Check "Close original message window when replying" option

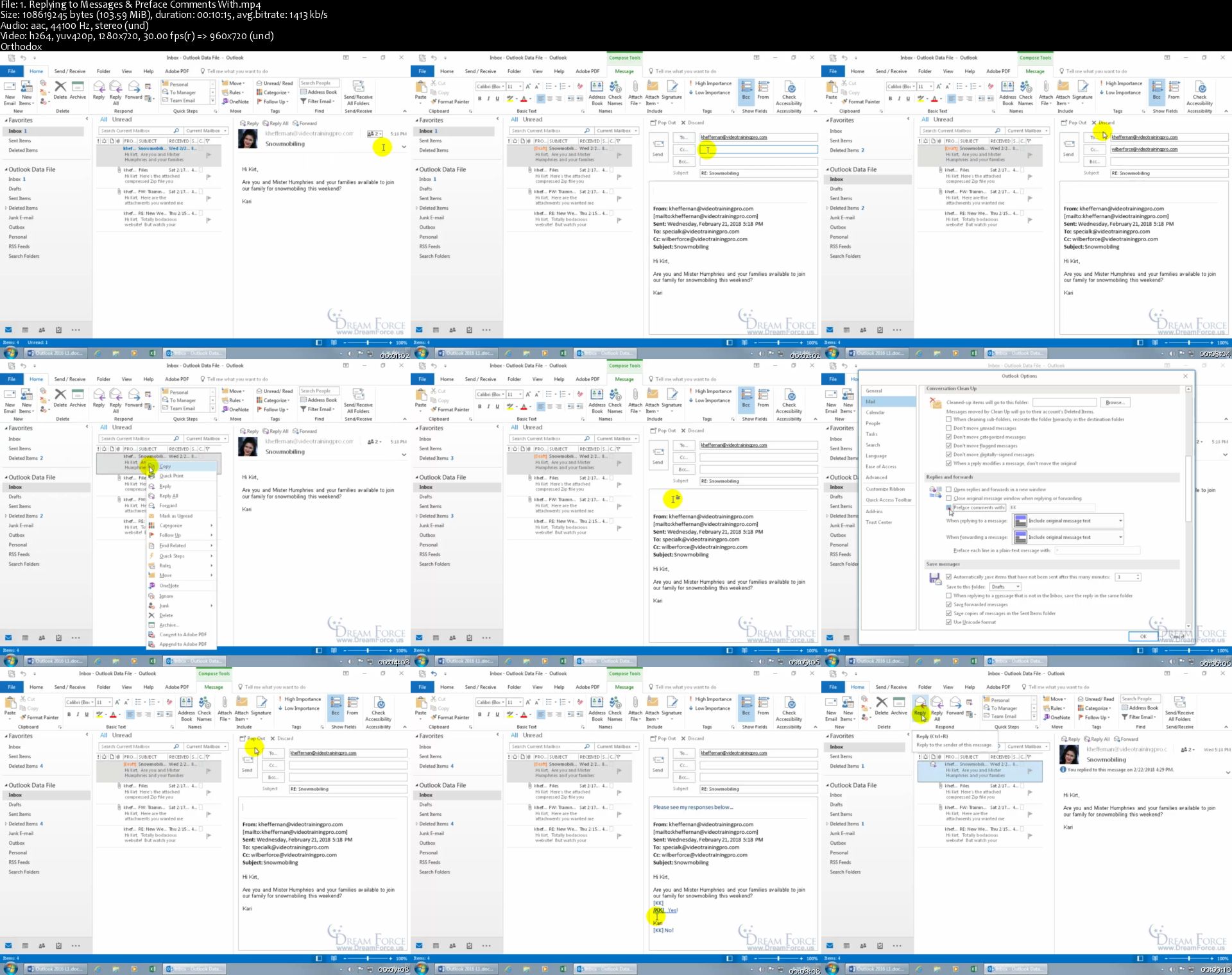click(x=948, y=498)
